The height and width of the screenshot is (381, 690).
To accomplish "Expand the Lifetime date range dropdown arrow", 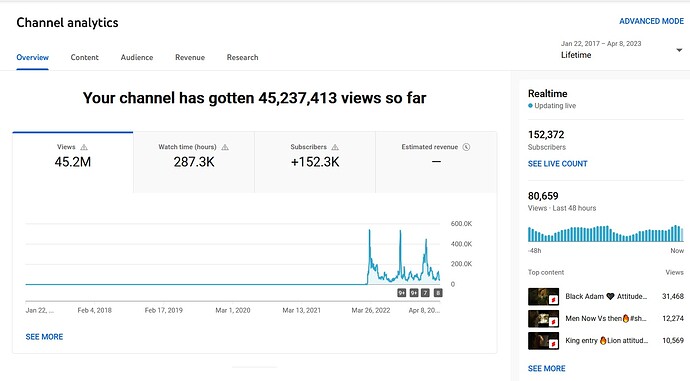I will click(679, 50).
